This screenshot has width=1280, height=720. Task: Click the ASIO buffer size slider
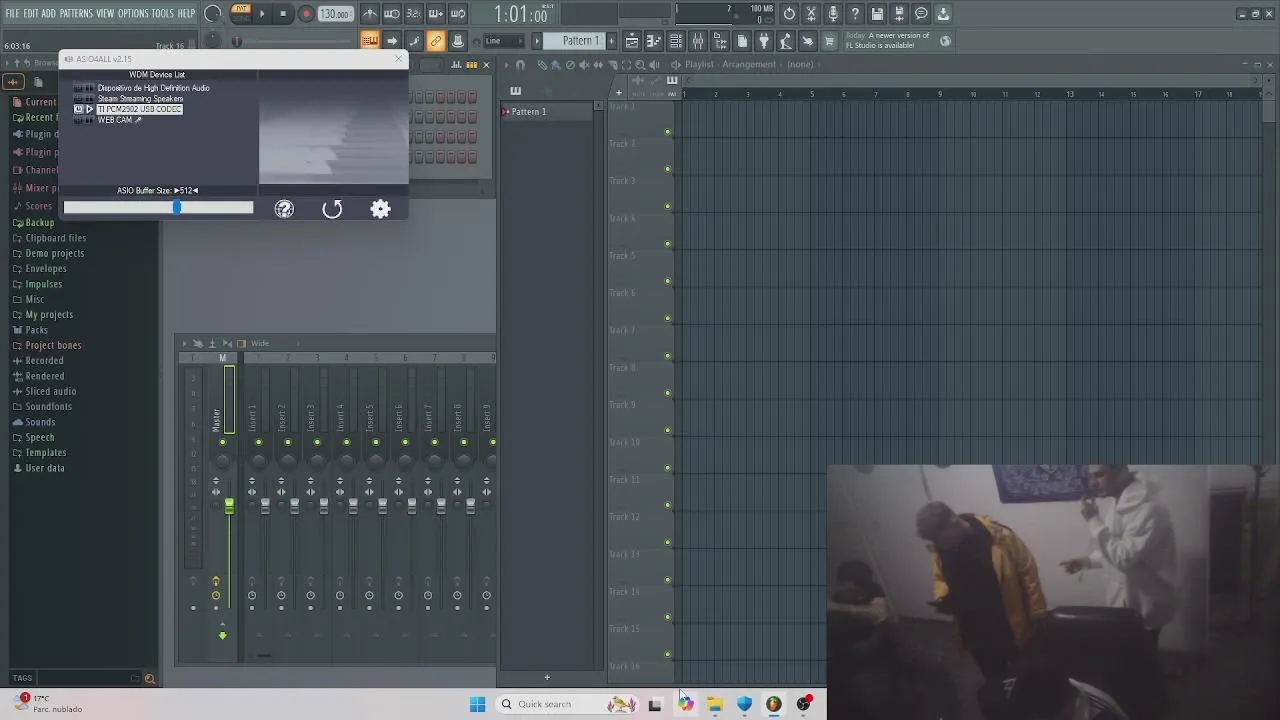click(158, 208)
